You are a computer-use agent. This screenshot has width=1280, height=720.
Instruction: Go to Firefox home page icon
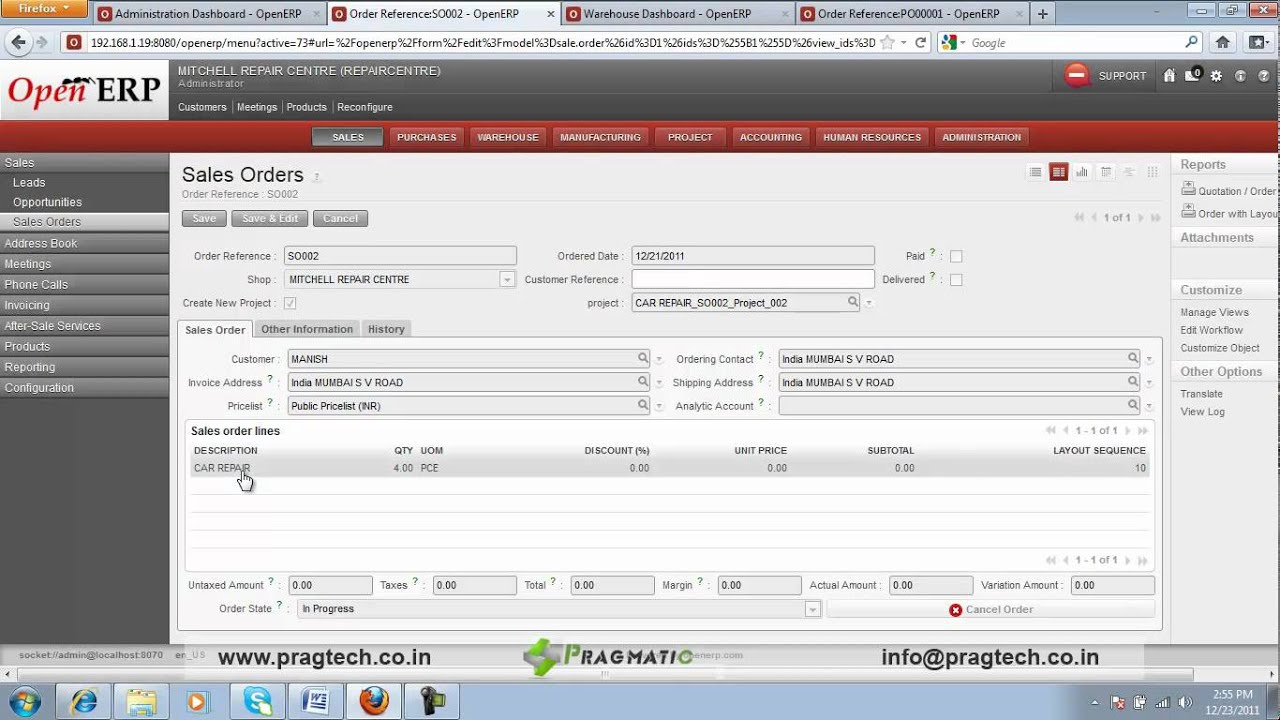click(x=1222, y=43)
